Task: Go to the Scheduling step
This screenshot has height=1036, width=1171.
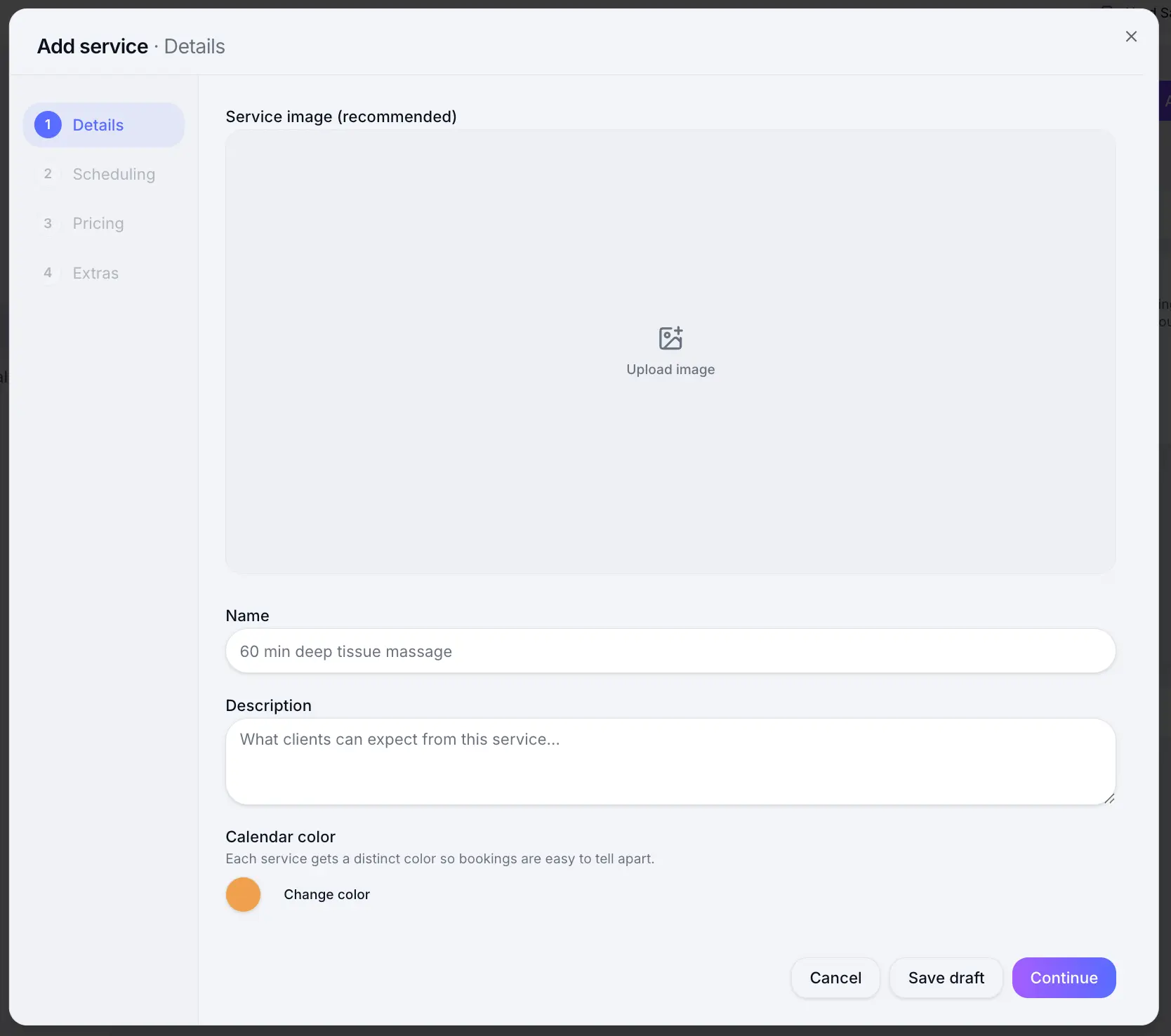Action: (104, 174)
